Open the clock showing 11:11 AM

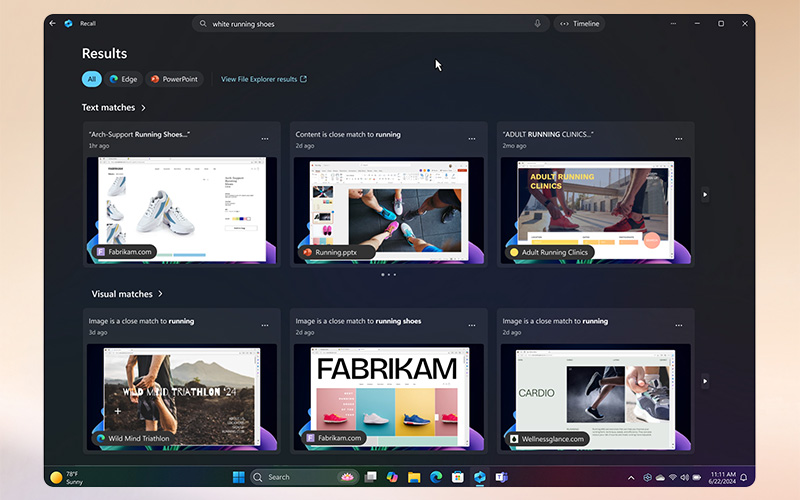pyautogui.click(x=722, y=478)
